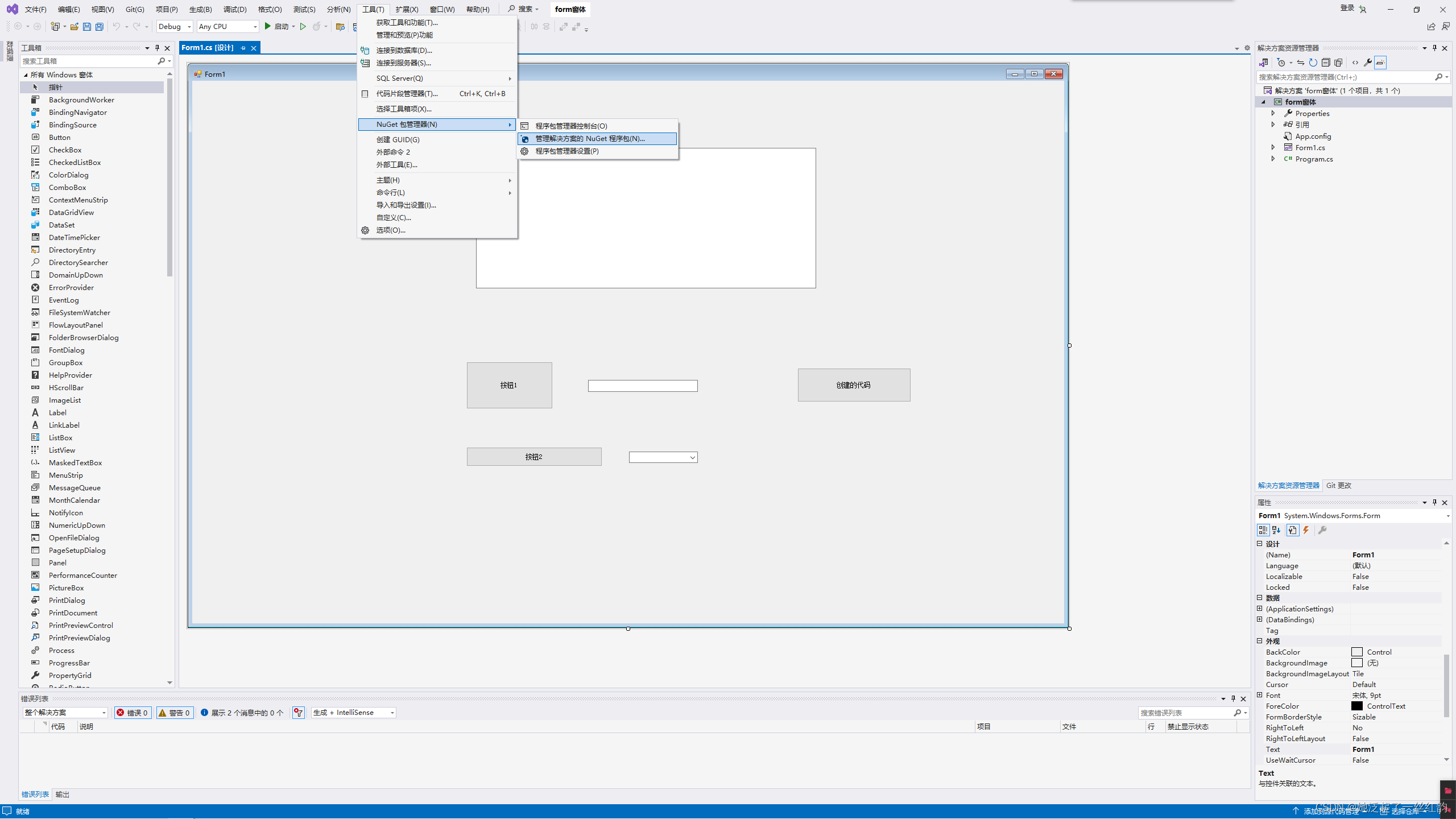Viewport: 1456px width, 819px height.
Task: Open the Options entry in Tools menu
Action: (x=391, y=230)
